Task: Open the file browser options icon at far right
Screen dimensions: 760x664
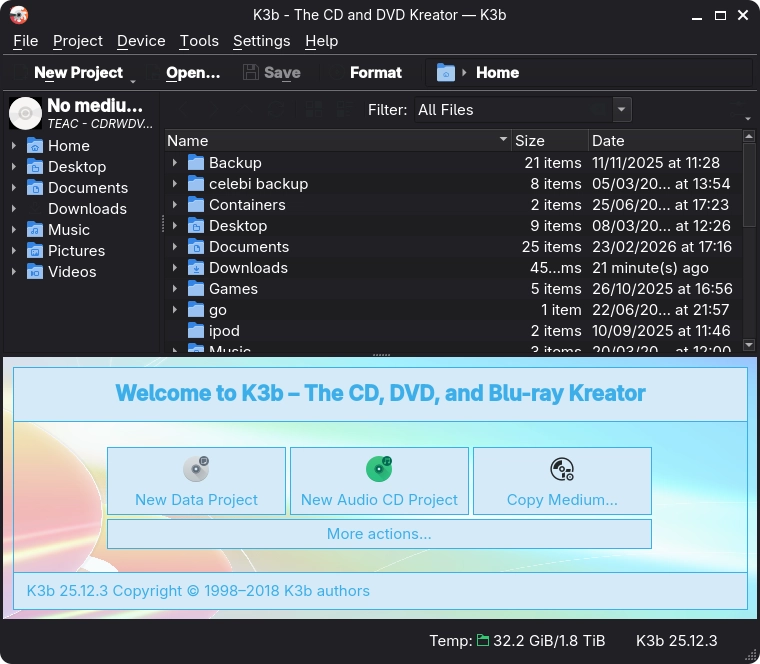Action: 740,111
